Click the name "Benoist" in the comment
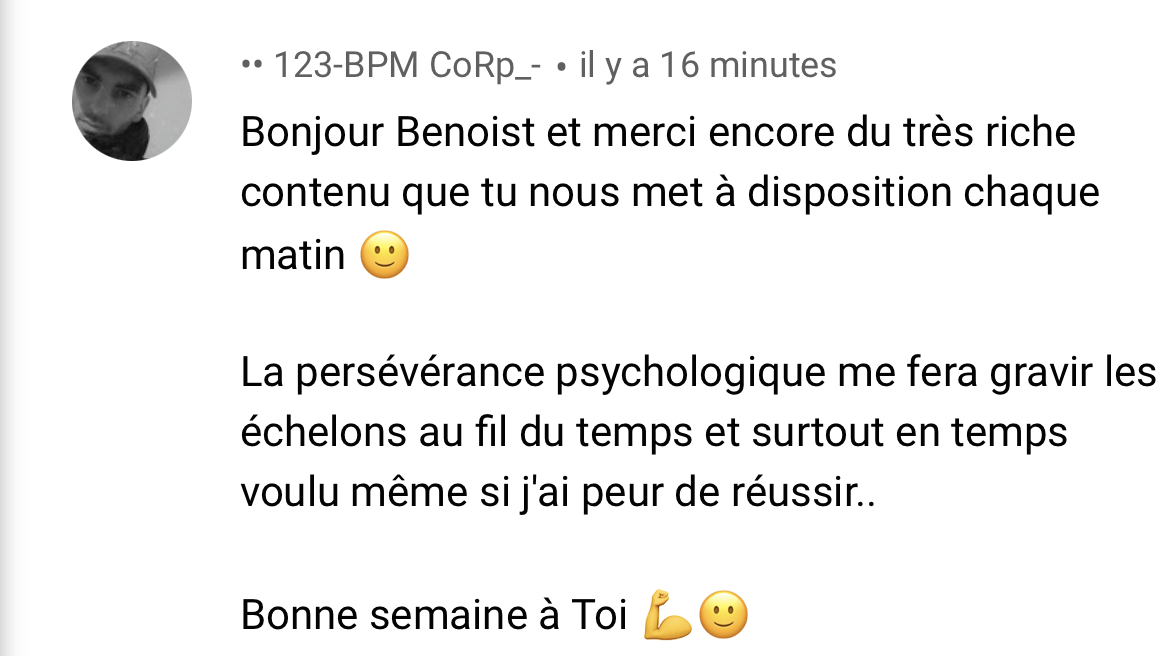 pos(465,133)
